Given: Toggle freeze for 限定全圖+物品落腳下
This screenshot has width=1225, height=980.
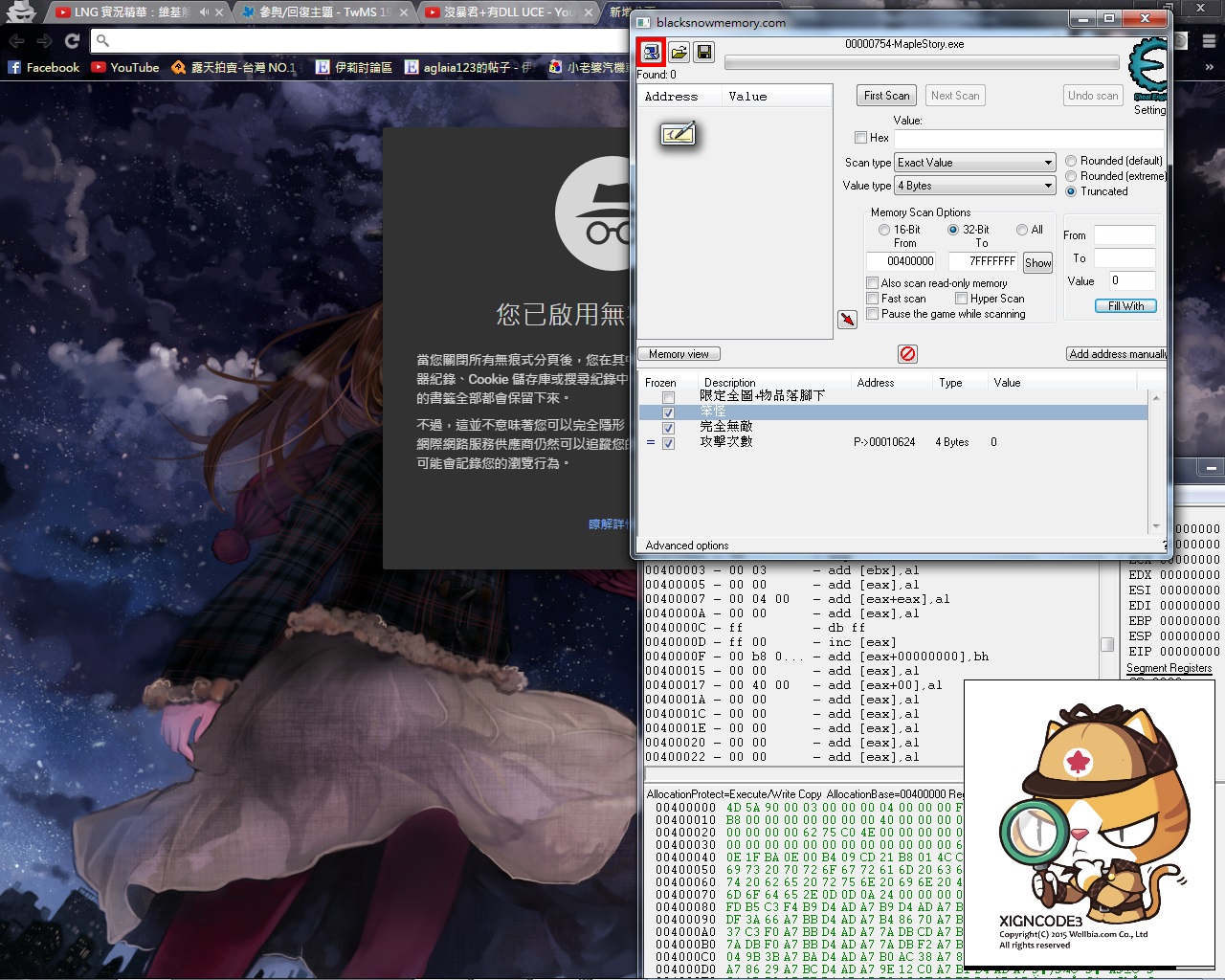Looking at the screenshot, I should coord(668,397).
